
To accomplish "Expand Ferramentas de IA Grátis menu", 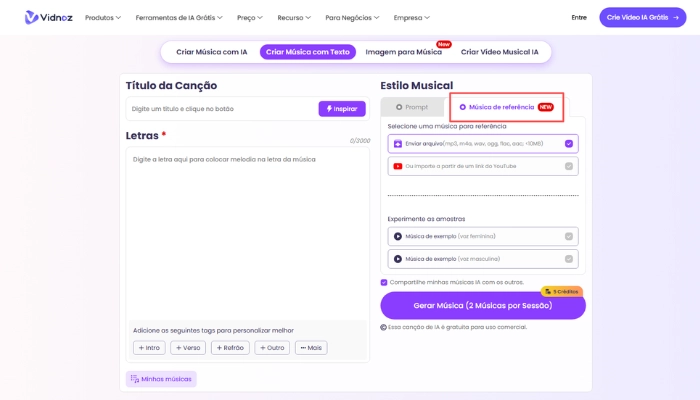I will 179,18.
